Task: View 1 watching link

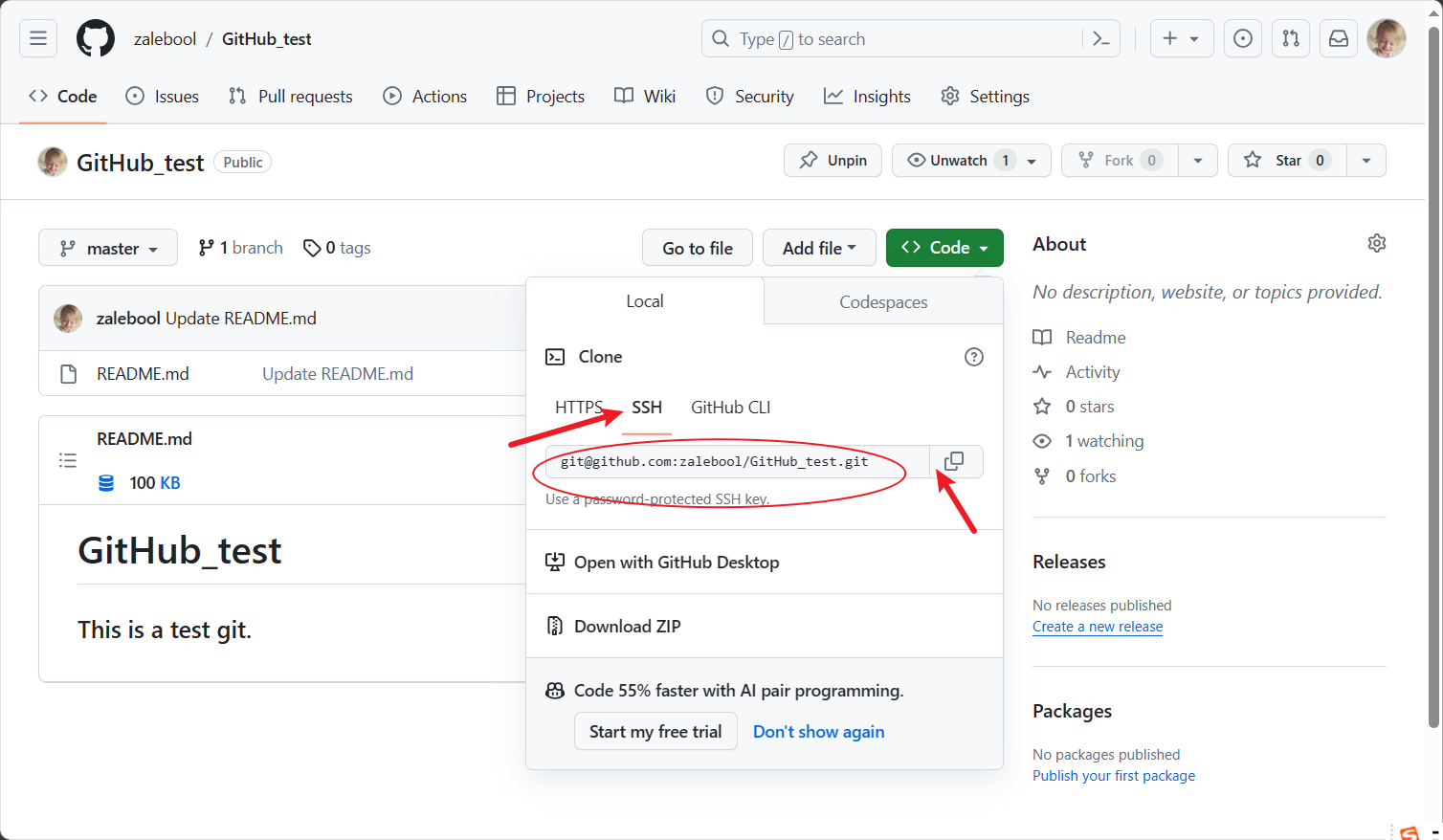Action: pos(1088,441)
